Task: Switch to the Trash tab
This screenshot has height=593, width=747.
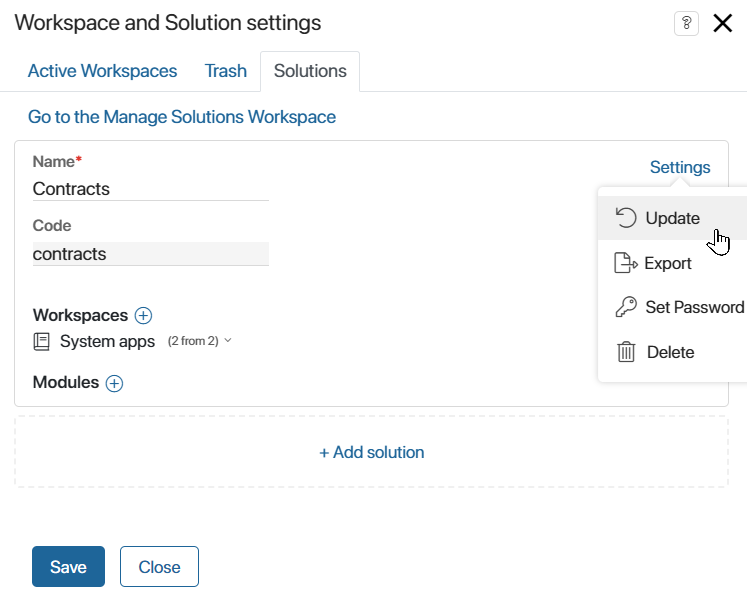Action: click(x=225, y=71)
